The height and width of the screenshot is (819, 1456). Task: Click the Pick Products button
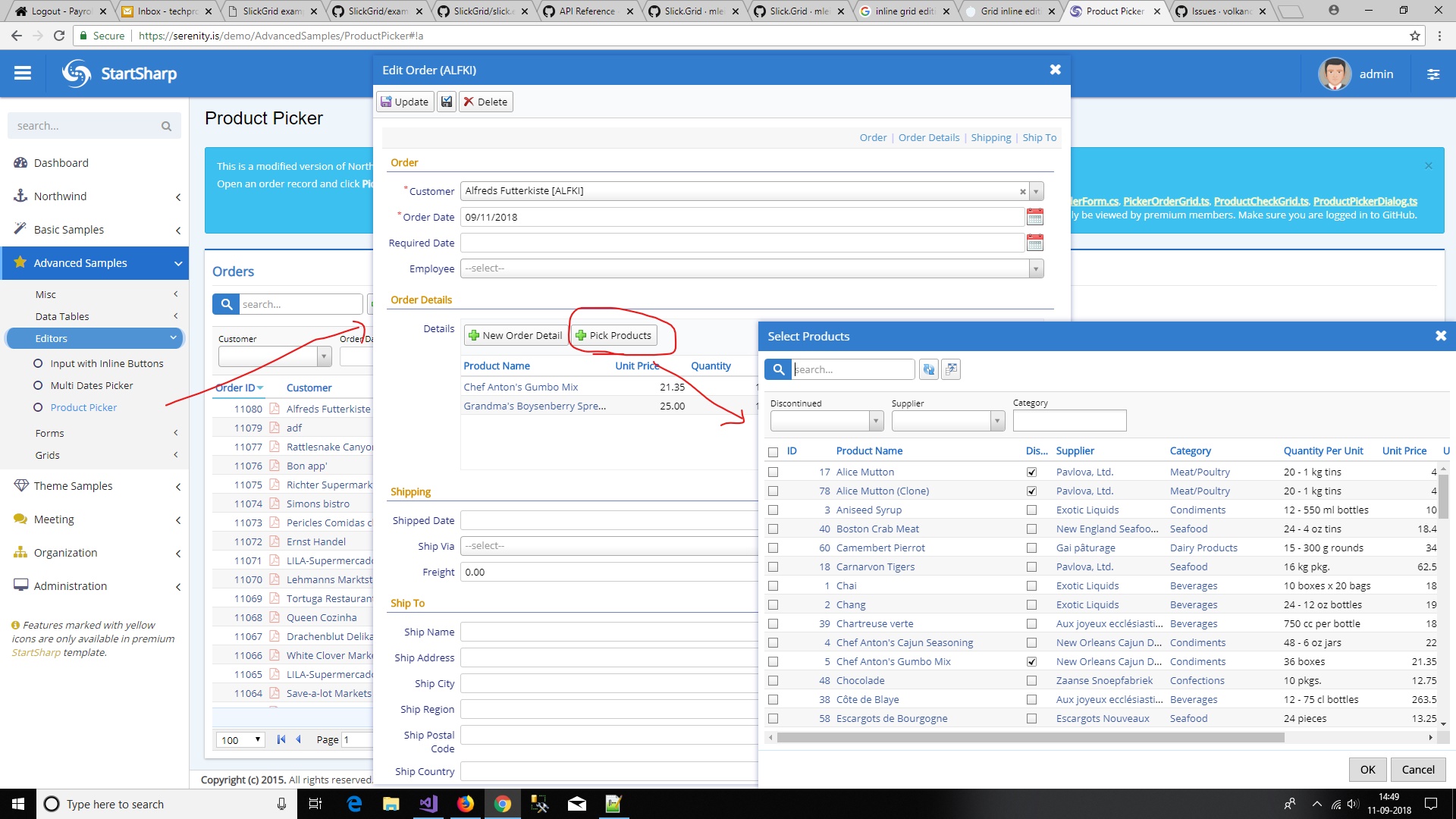[x=614, y=335]
